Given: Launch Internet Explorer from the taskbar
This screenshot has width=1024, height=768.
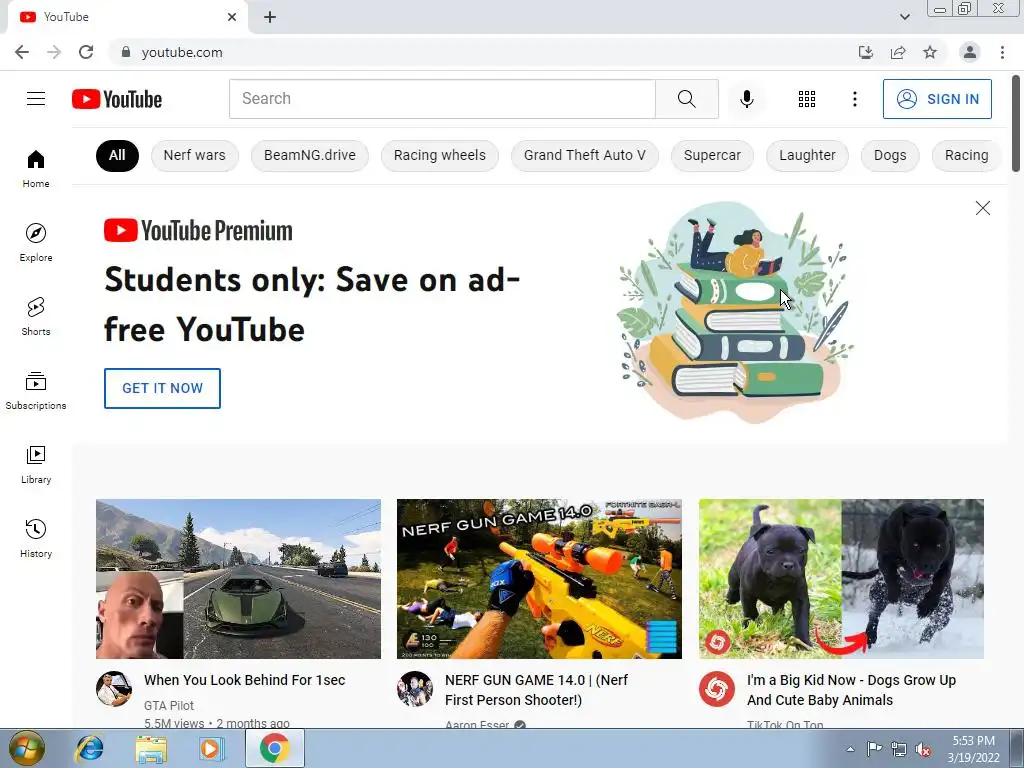Looking at the screenshot, I should (89, 748).
